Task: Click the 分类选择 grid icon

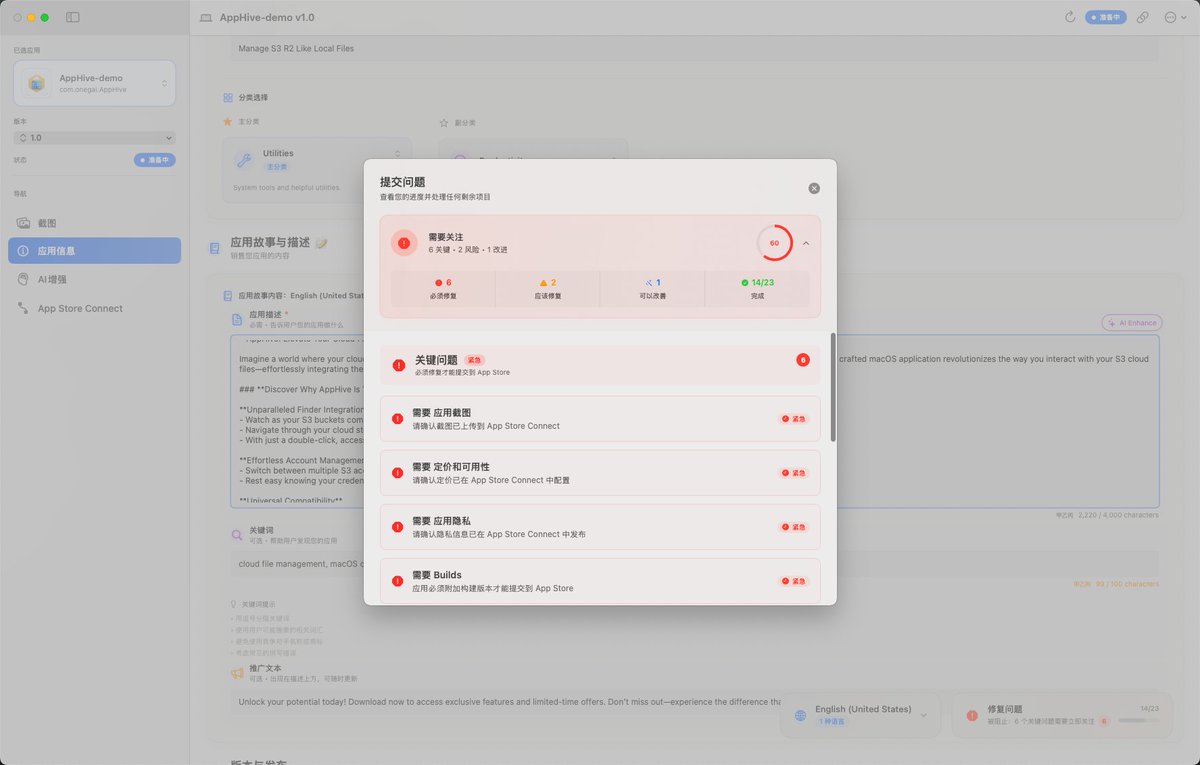Action: pos(228,98)
